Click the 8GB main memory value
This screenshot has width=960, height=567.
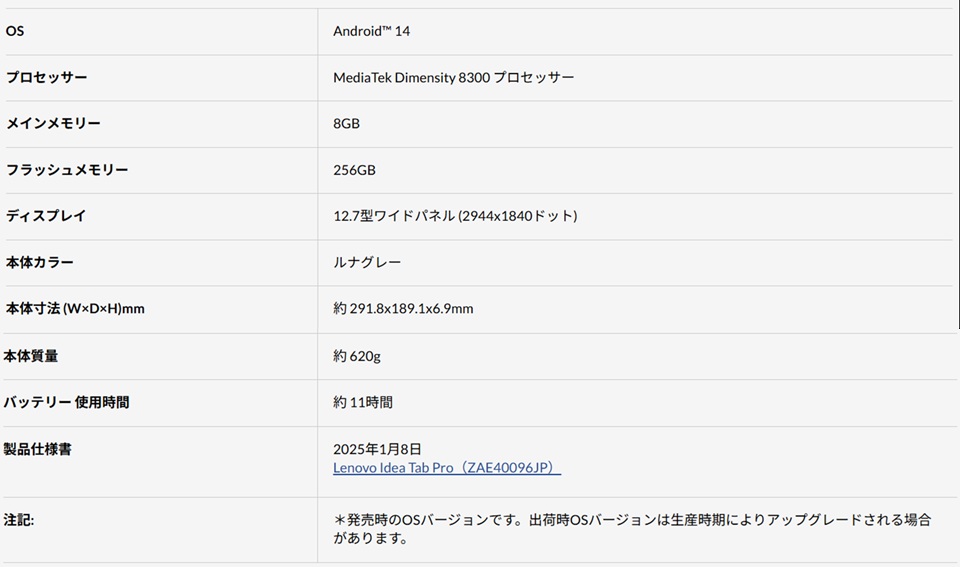pyautogui.click(x=346, y=123)
